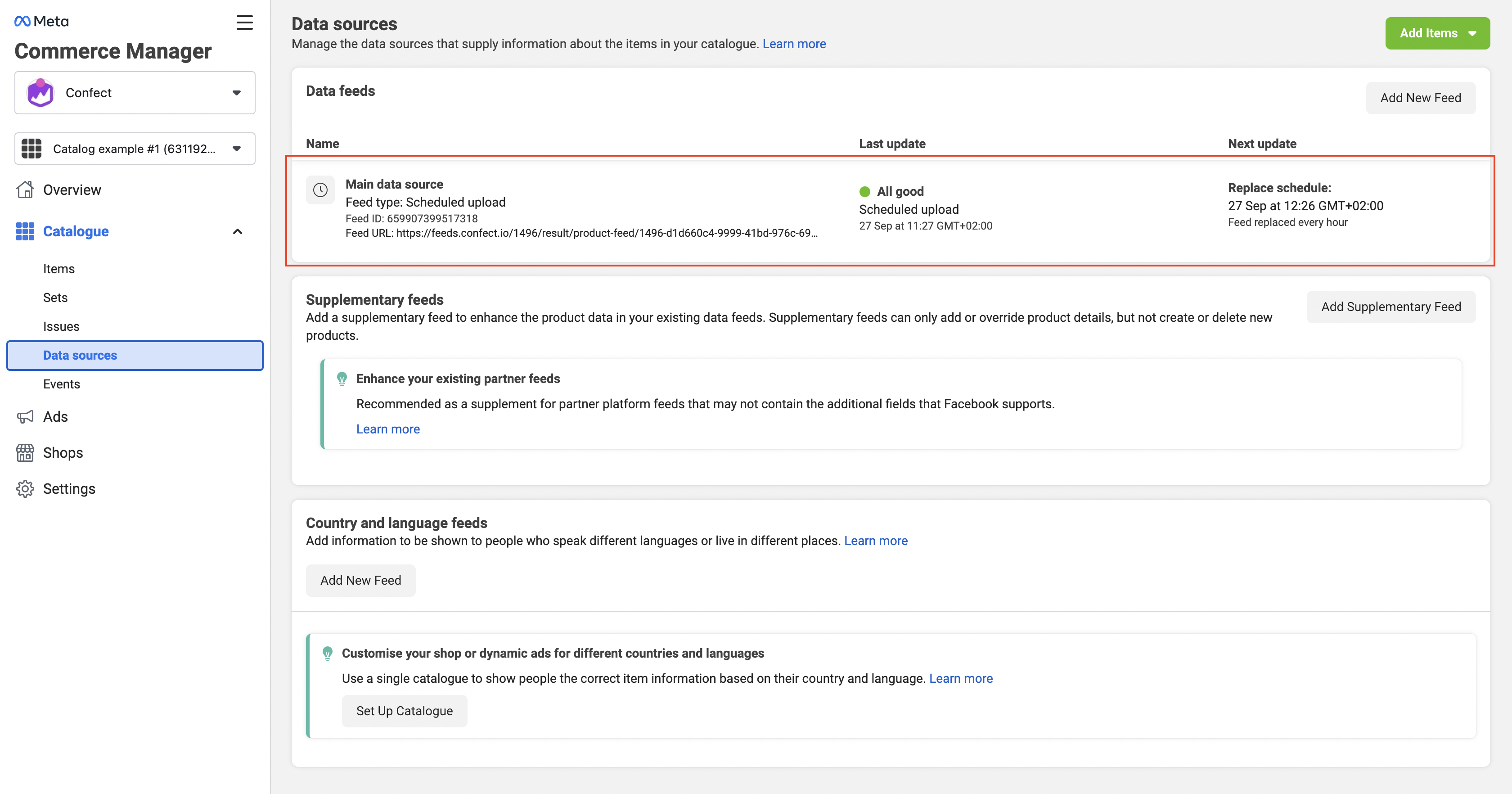Click the Supplementary feeds heading
Screen dimensions: 1512x794
[374, 299]
